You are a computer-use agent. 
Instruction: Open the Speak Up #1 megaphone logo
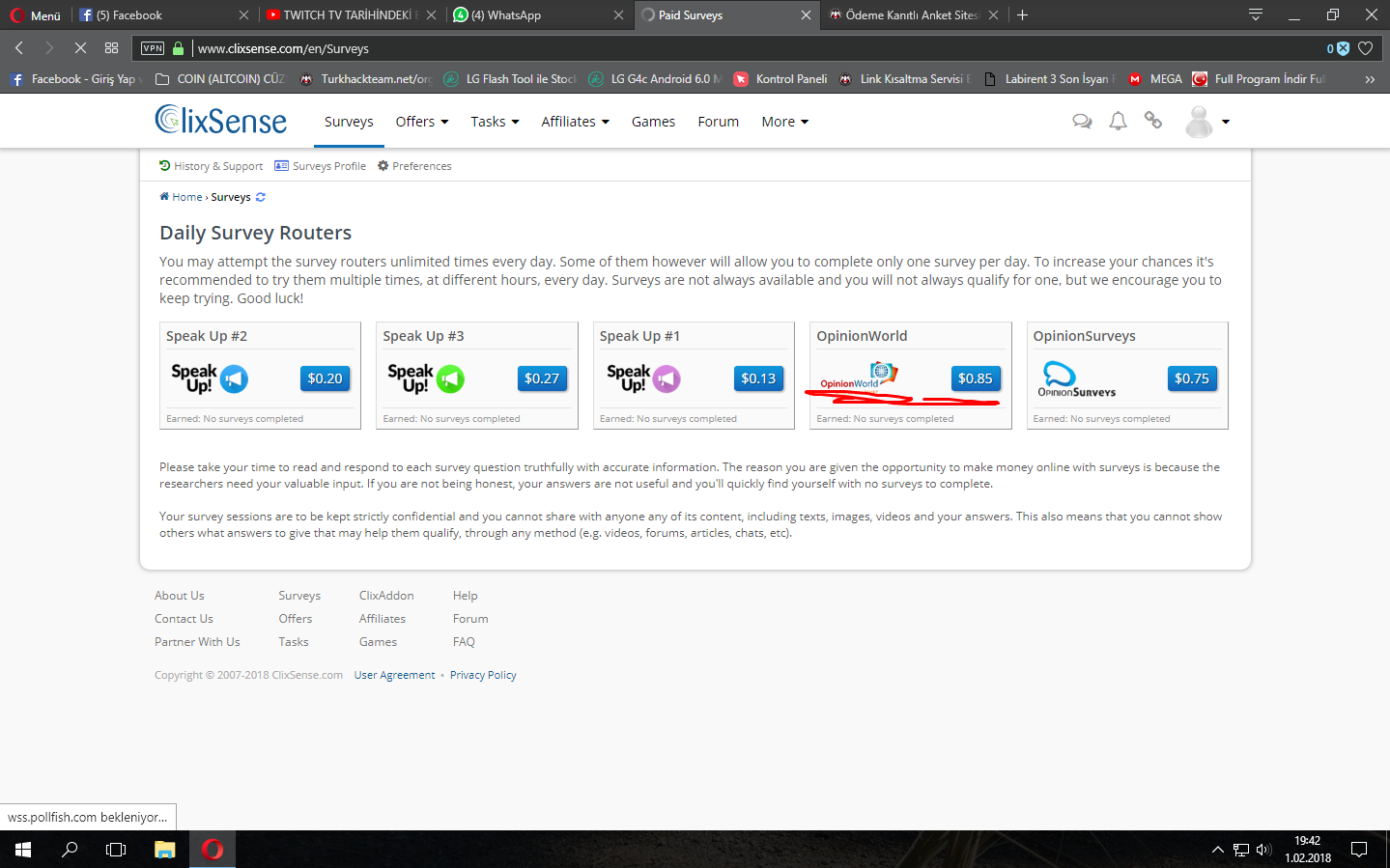click(x=643, y=378)
